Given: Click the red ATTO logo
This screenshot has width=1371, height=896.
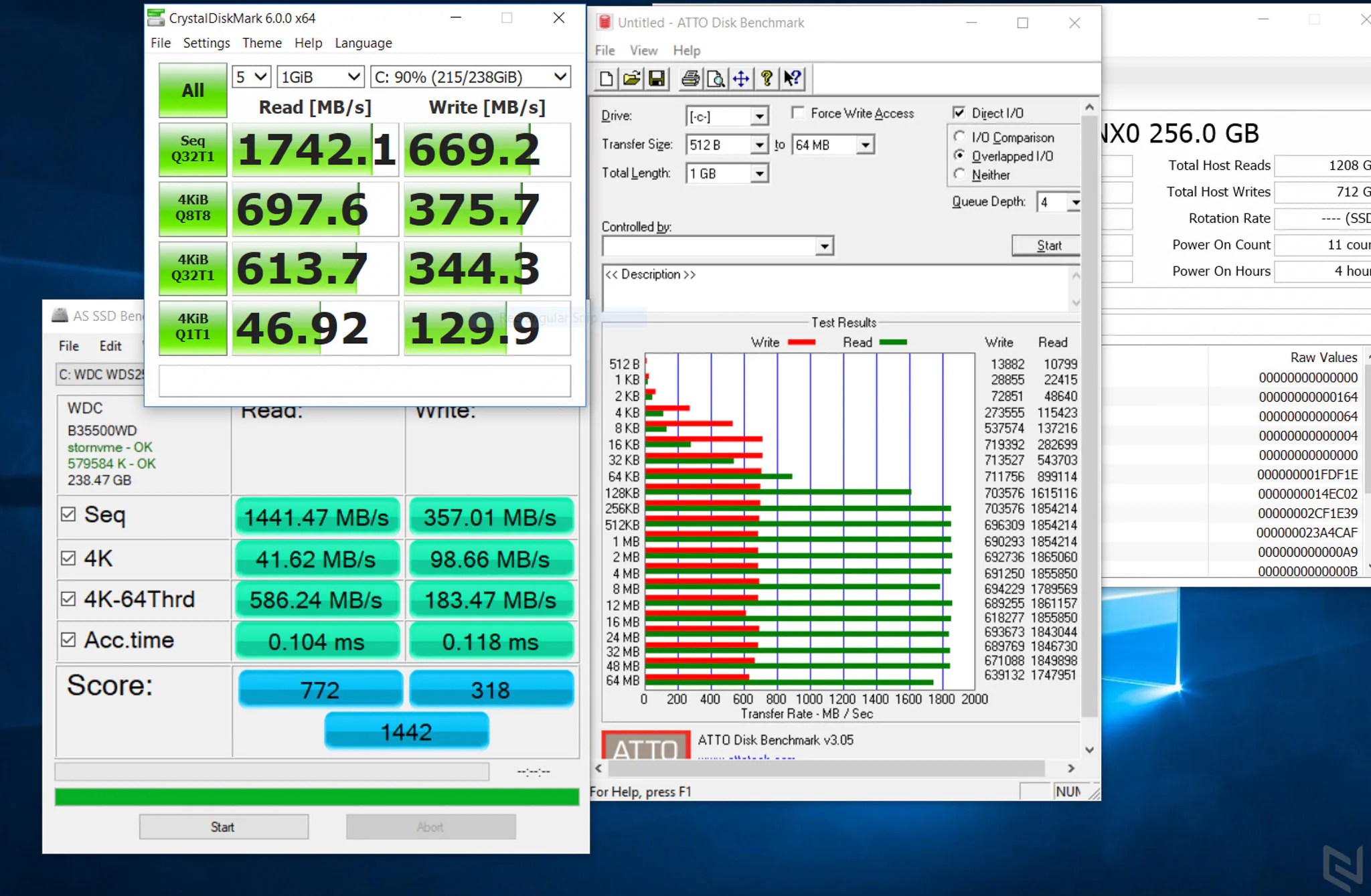Looking at the screenshot, I should click(646, 745).
